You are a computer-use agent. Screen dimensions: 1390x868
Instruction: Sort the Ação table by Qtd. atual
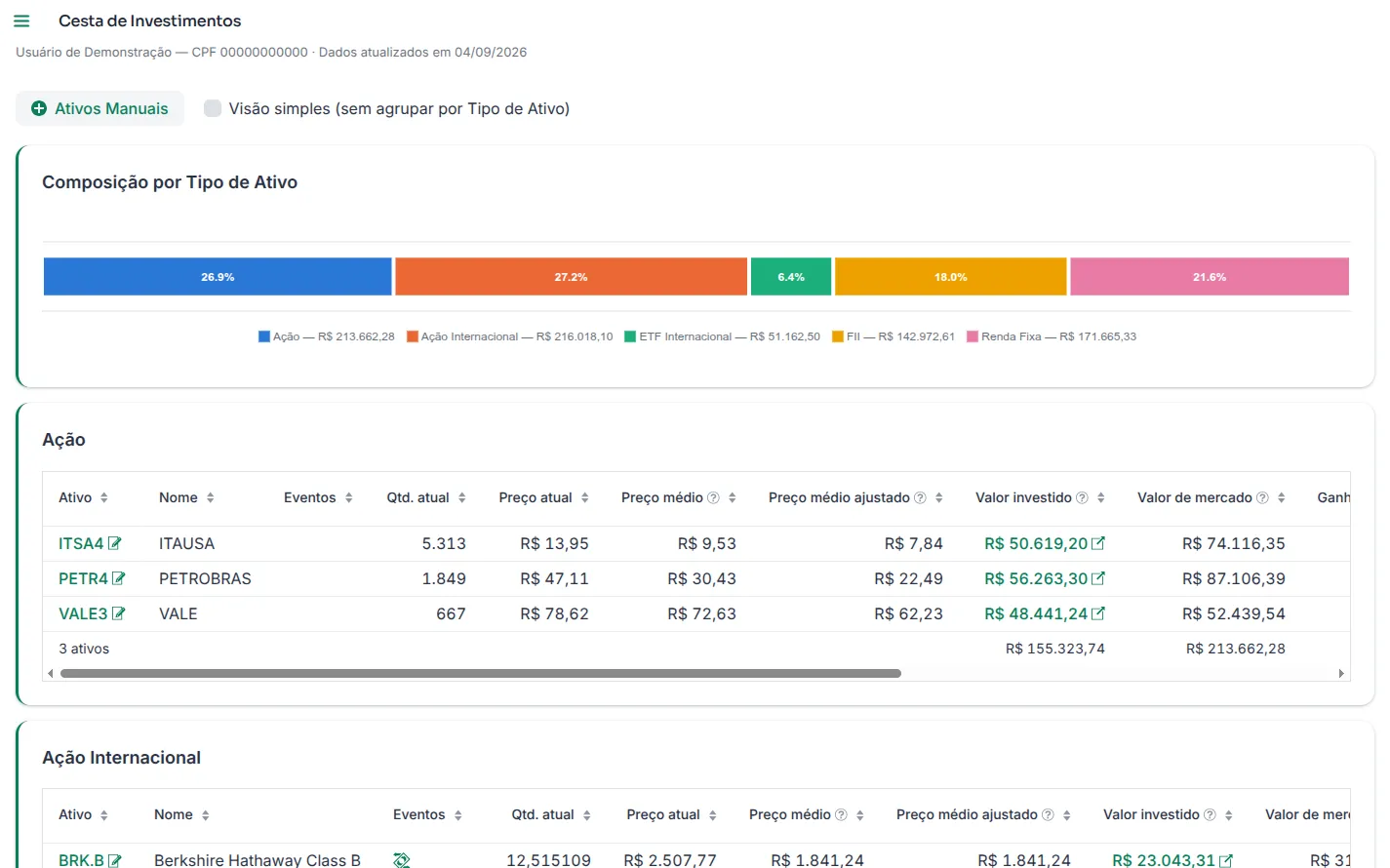461,497
